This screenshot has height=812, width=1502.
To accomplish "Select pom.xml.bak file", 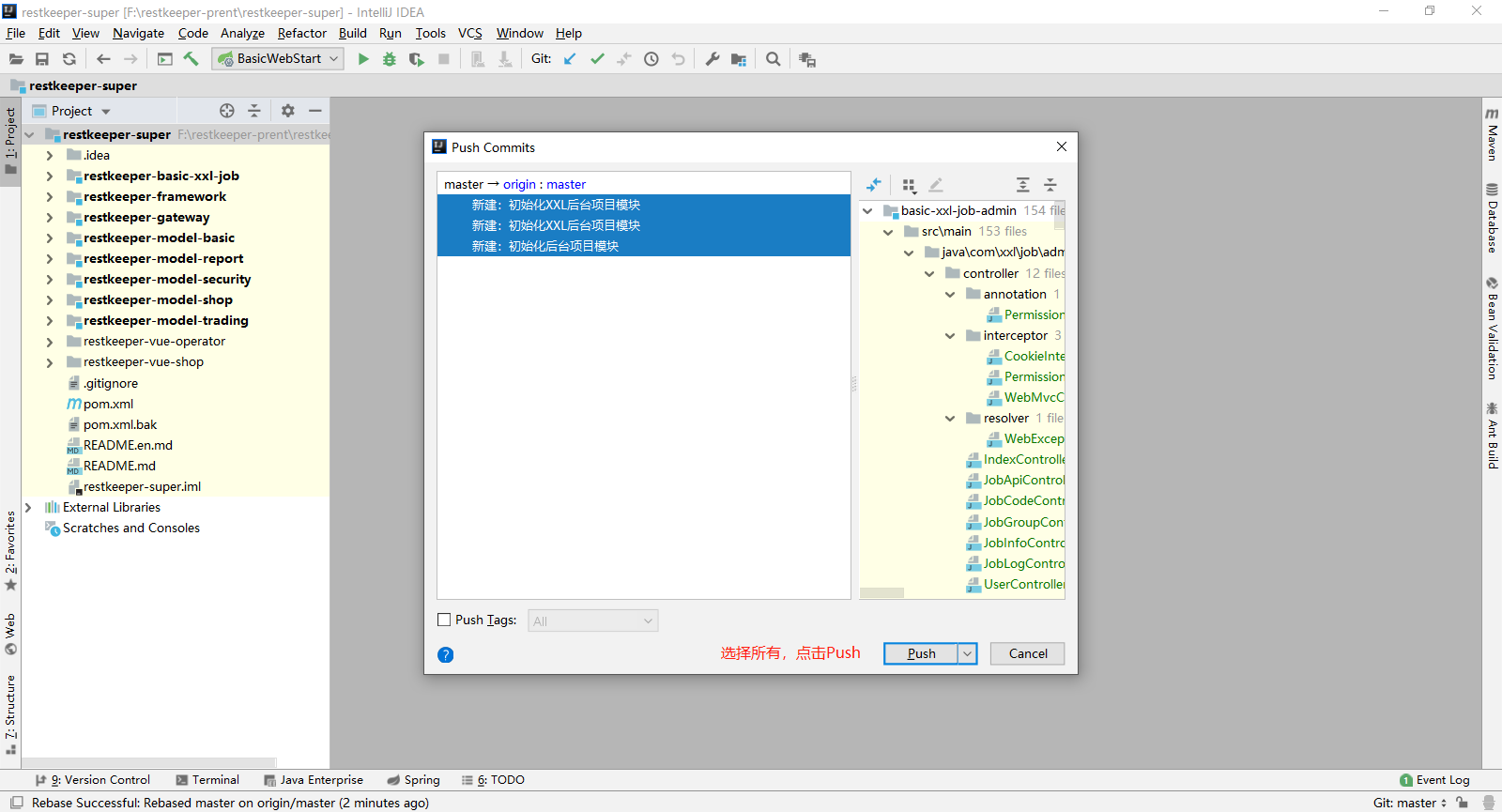I will [120, 425].
